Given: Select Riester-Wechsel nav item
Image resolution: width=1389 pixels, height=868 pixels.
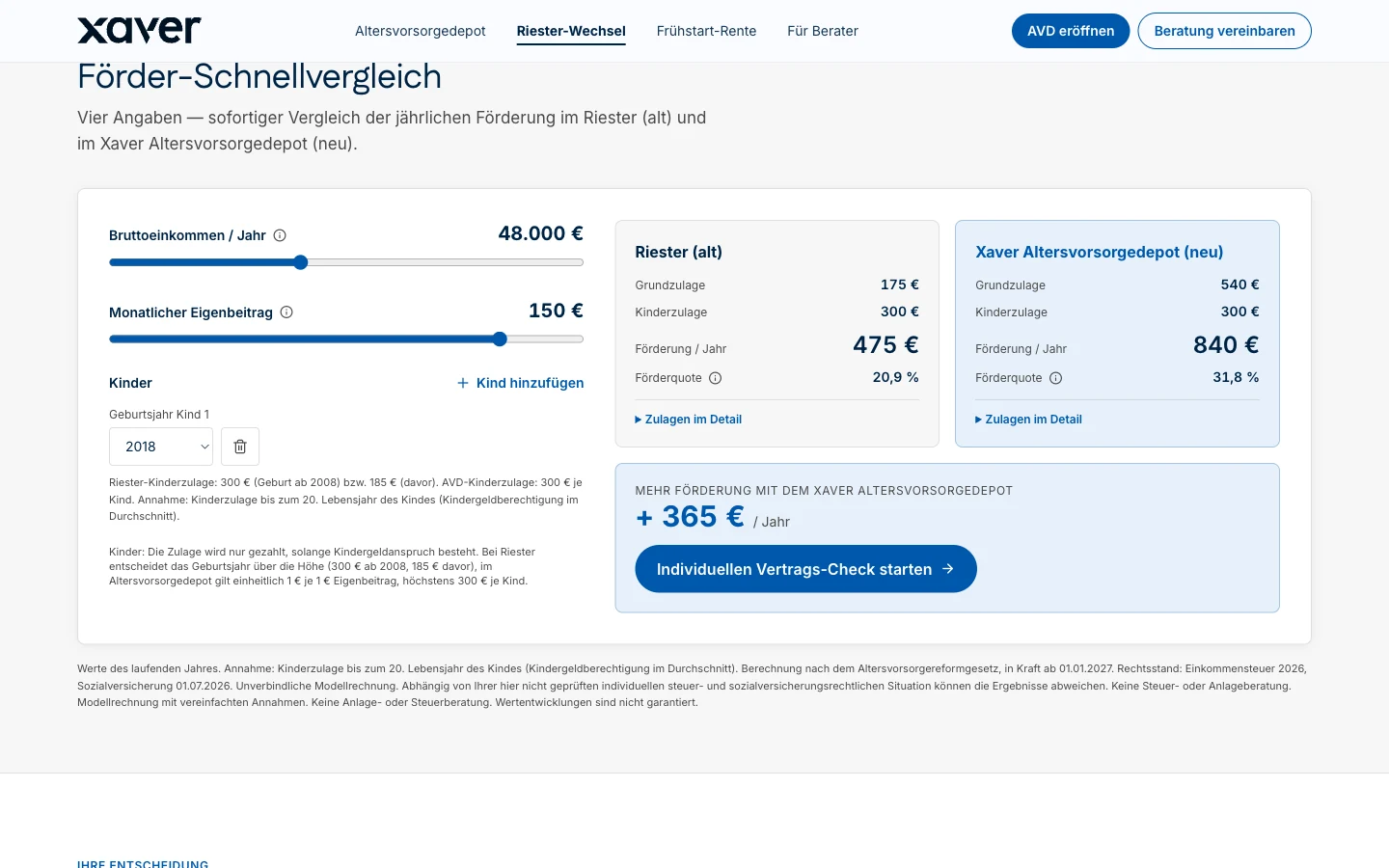Looking at the screenshot, I should (571, 31).
